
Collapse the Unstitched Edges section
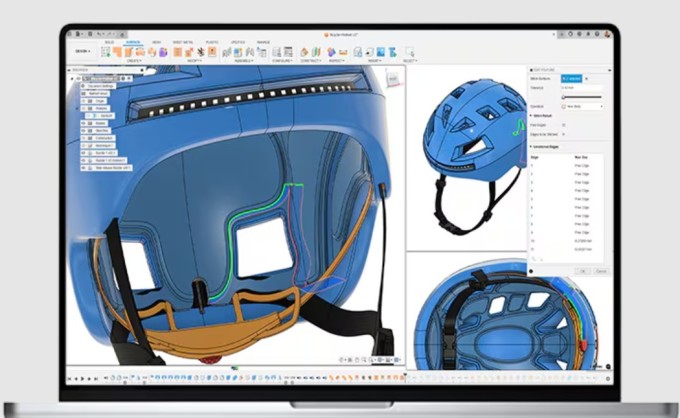point(531,147)
